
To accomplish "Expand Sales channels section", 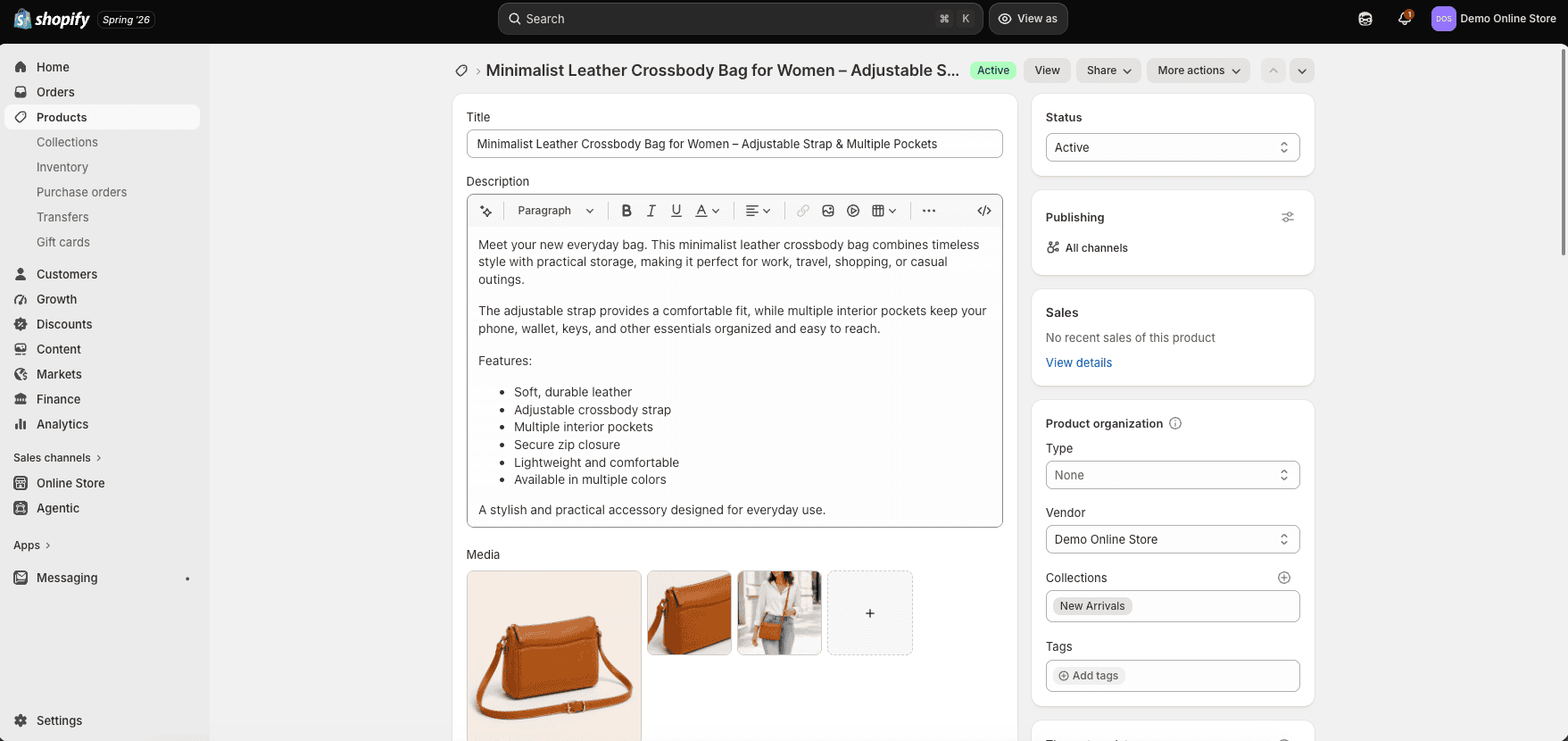I will (58, 458).
